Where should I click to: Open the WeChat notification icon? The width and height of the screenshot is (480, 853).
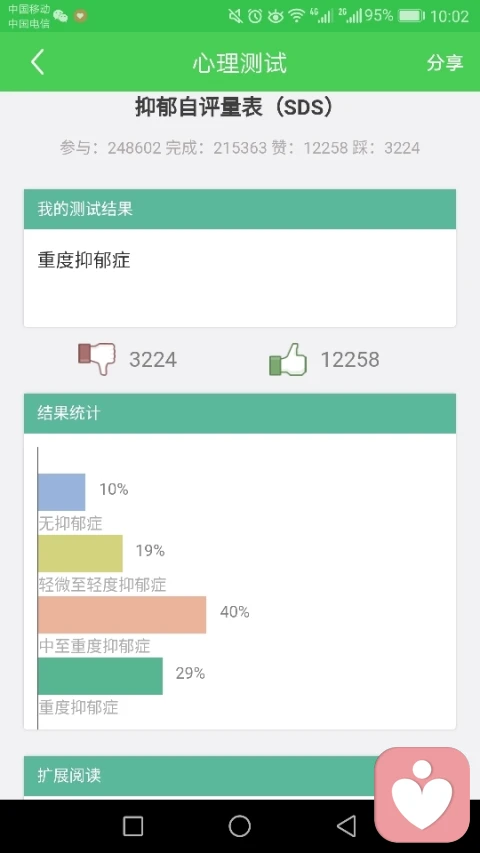pyautogui.click(x=60, y=16)
